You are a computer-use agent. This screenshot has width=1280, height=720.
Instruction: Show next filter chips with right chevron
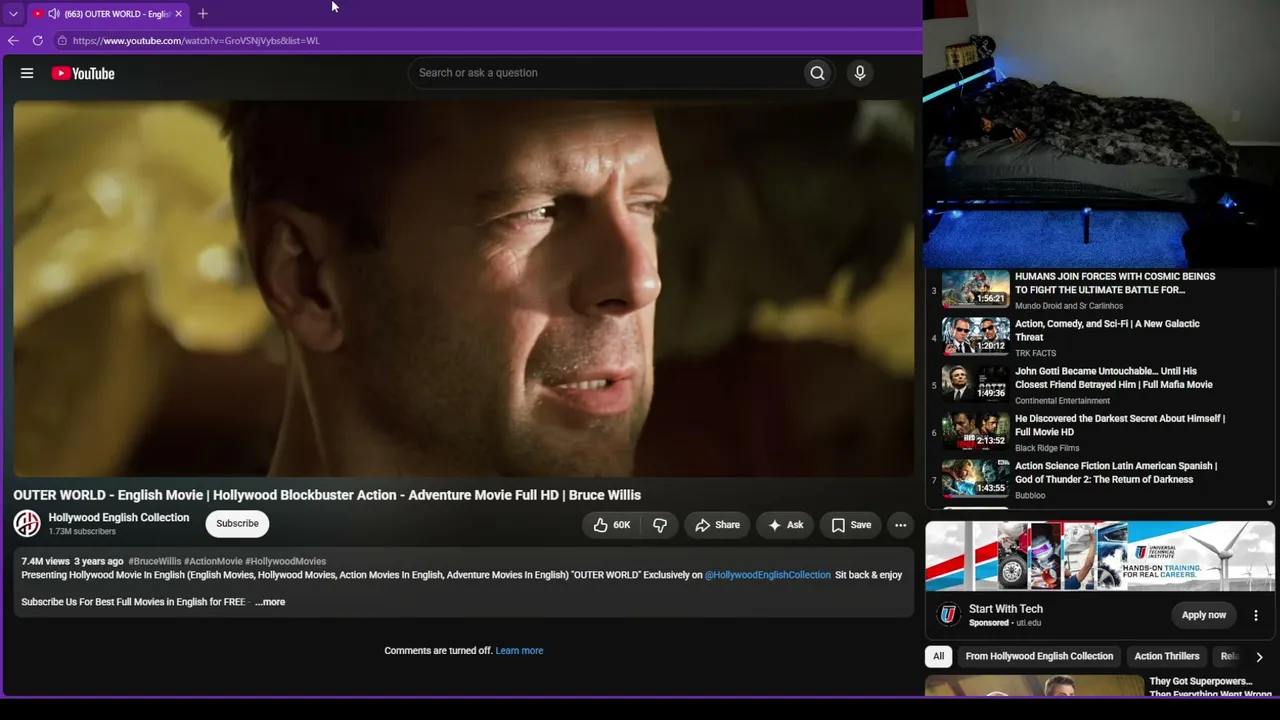(x=1259, y=657)
